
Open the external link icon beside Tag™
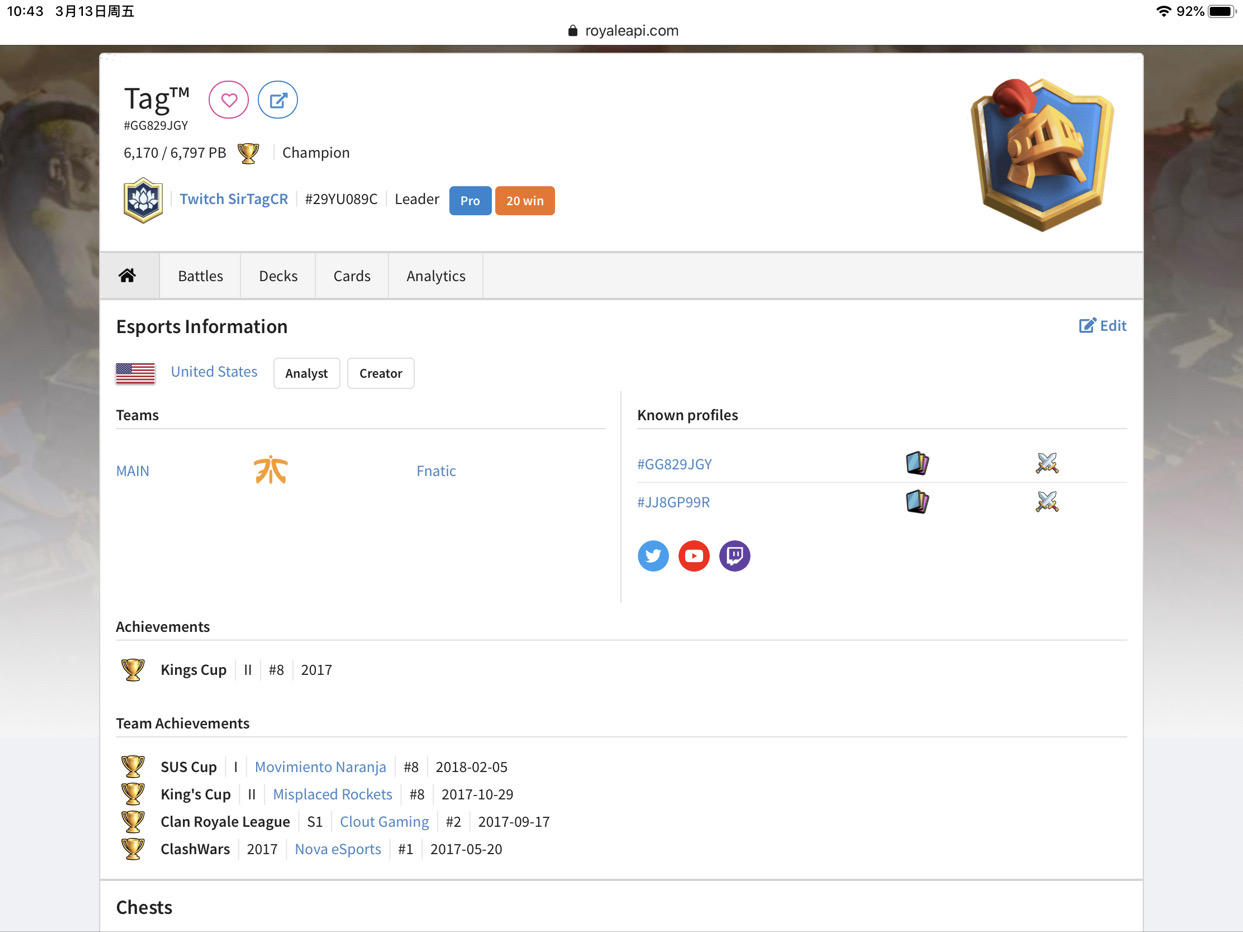278,100
